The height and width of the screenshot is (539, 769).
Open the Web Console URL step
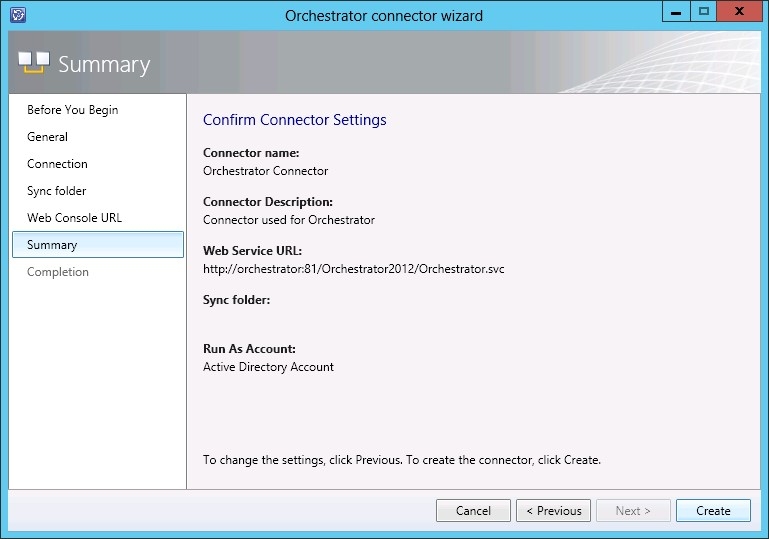point(75,218)
